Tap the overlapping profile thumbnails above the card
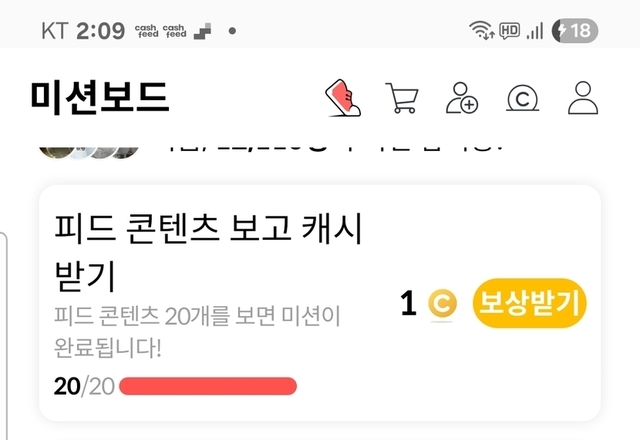 (x=89, y=153)
